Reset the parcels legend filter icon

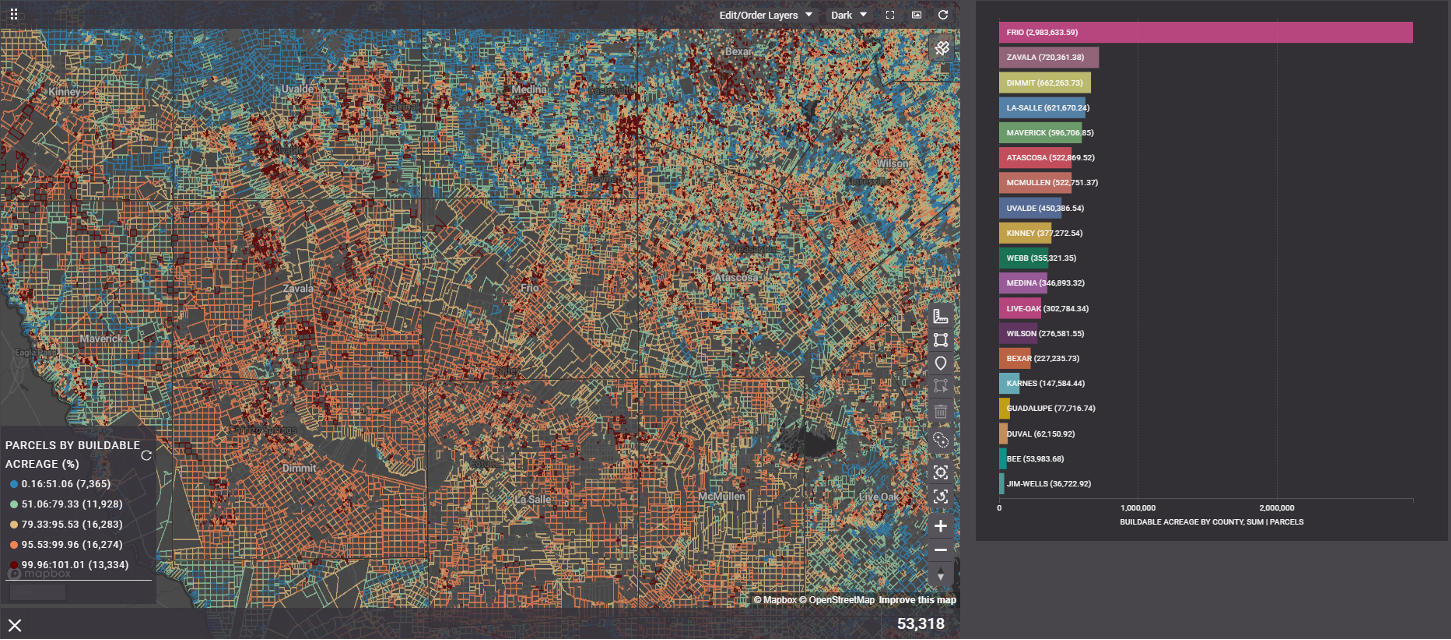tap(147, 455)
